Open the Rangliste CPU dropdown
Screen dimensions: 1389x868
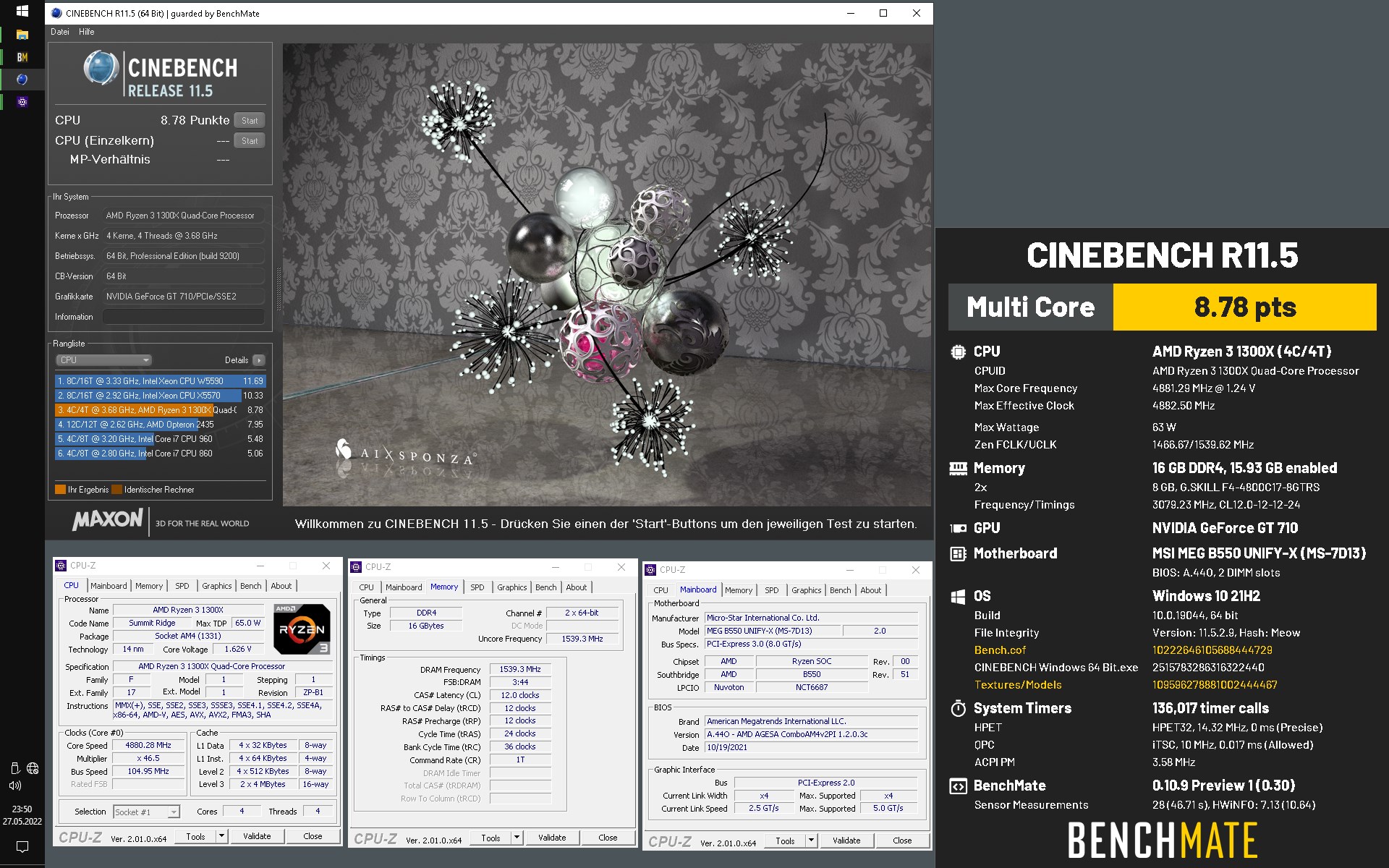pos(103,360)
